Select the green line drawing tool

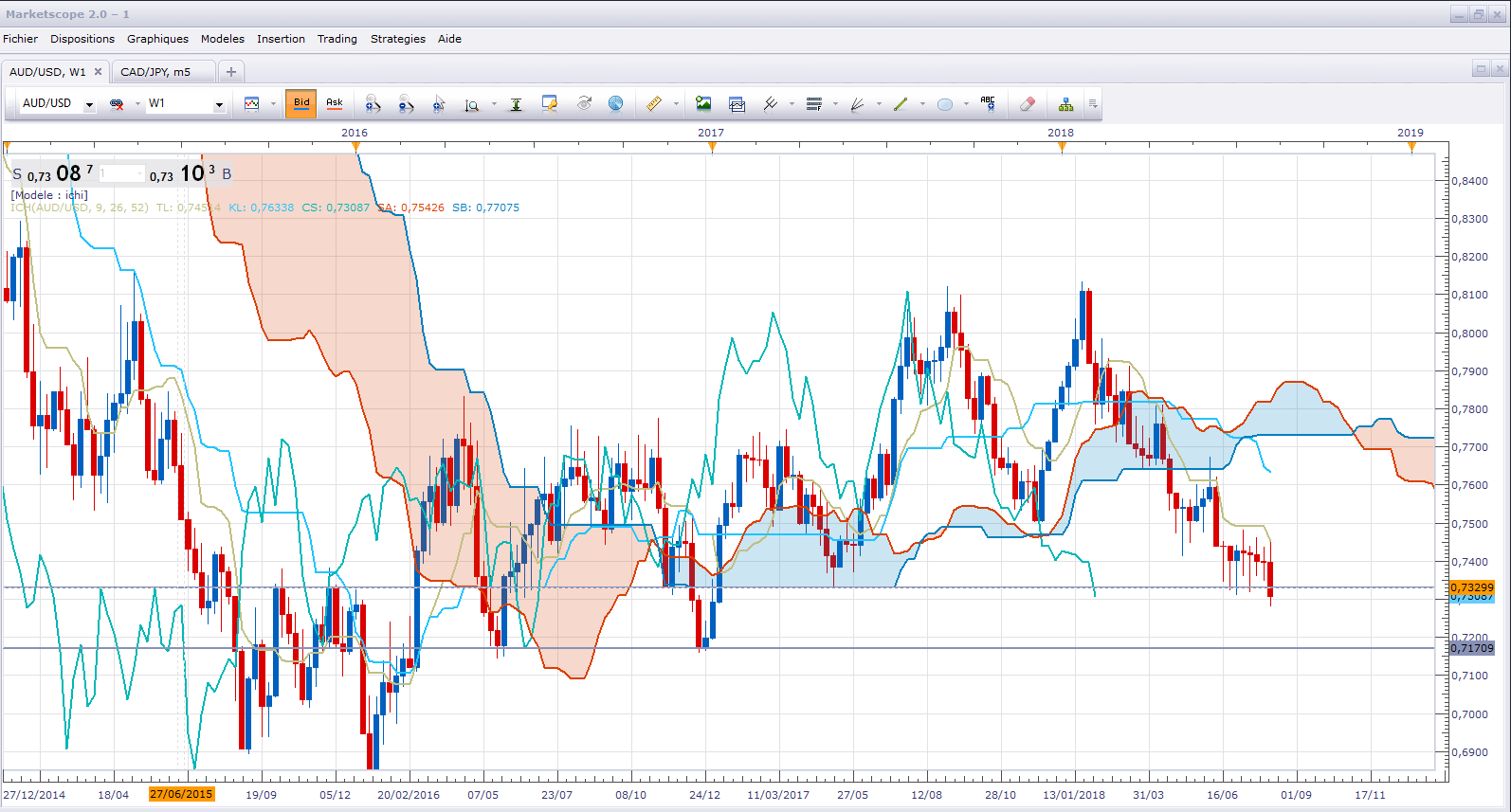[x=901, y=103]
